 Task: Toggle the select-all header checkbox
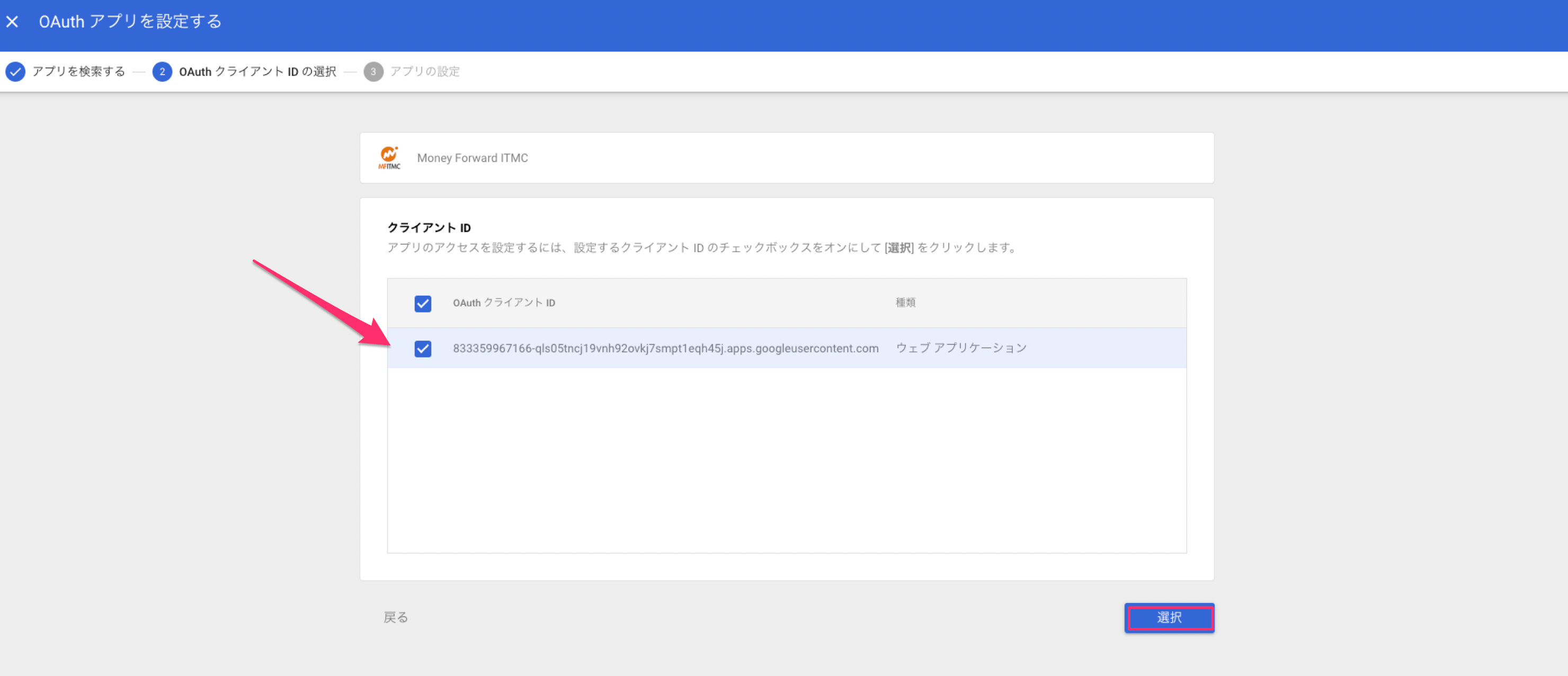click(x=422, y=303)
